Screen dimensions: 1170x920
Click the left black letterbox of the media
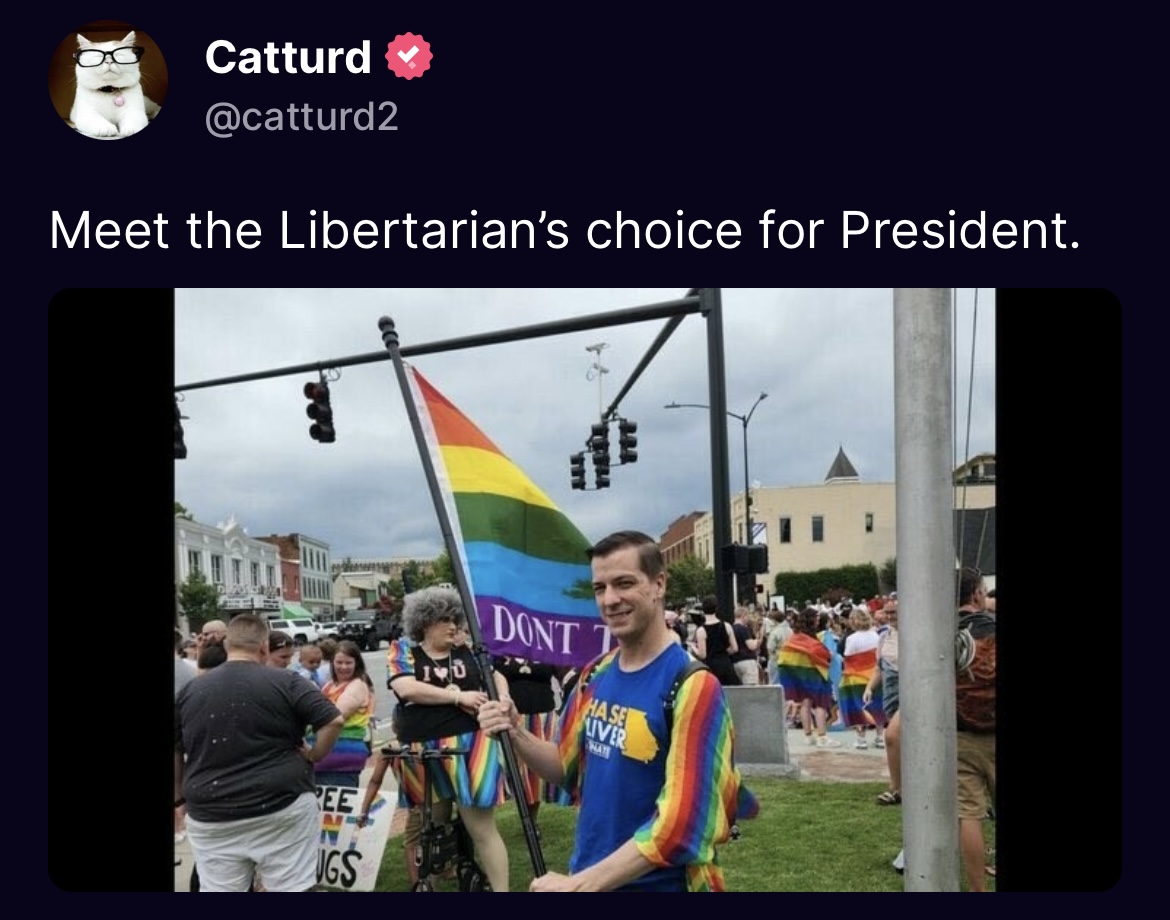111,589
